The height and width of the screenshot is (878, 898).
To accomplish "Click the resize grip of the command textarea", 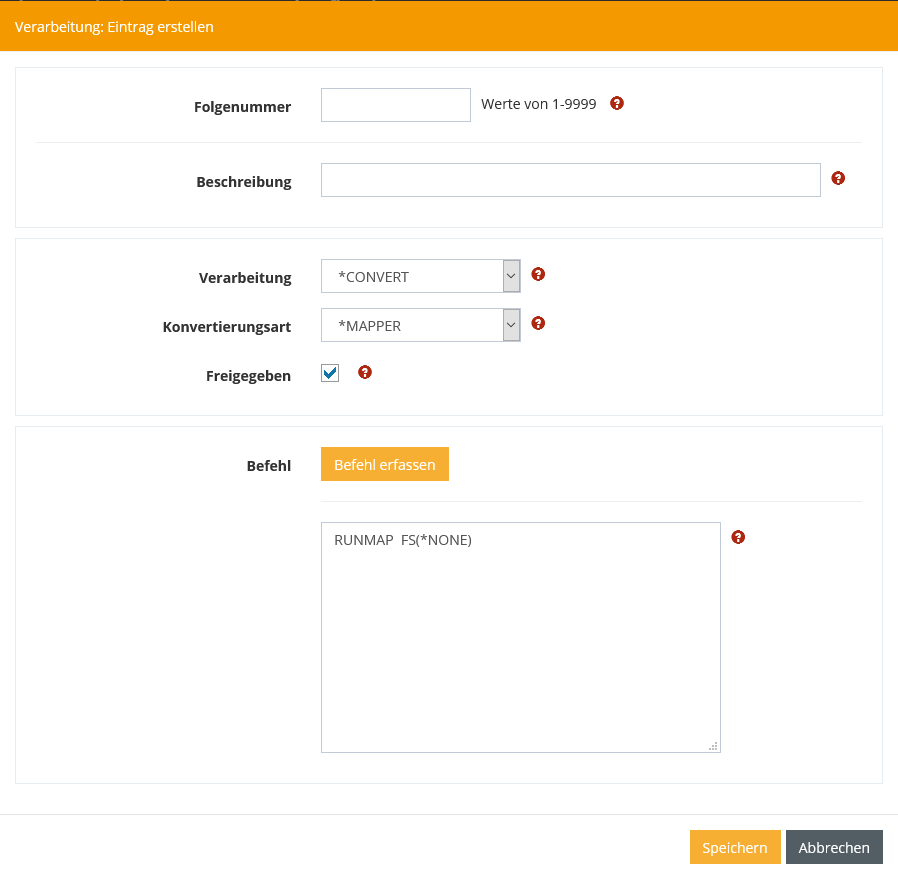I will [713, 745].
